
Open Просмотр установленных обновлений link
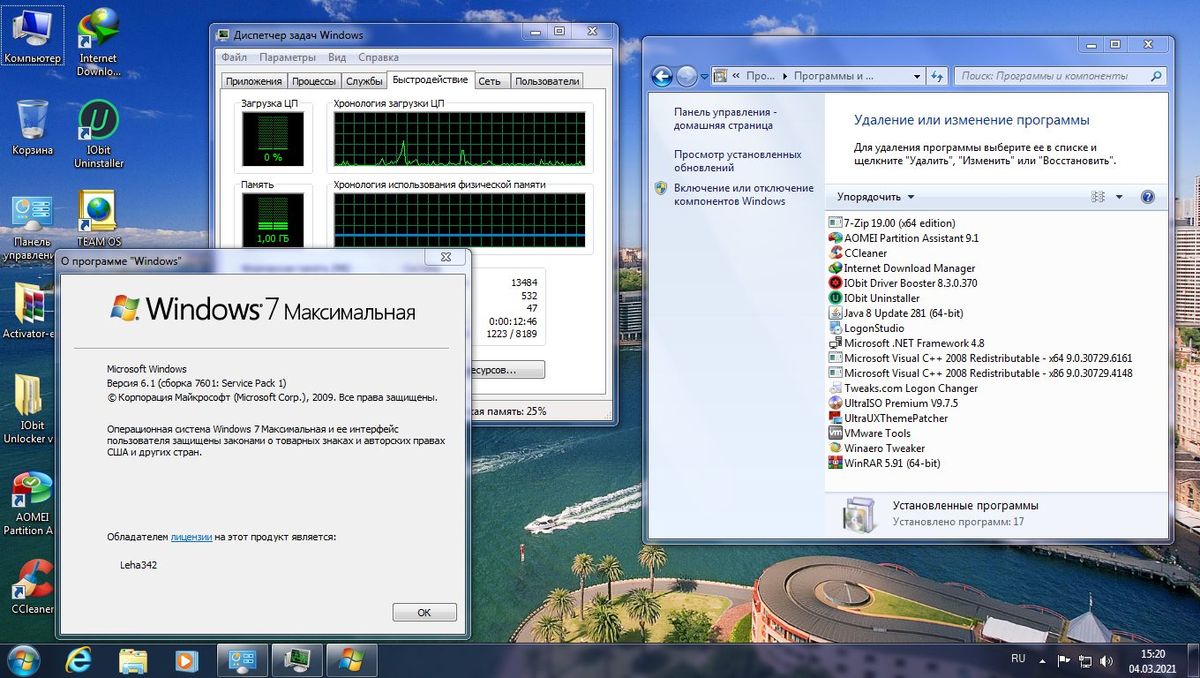737,161
